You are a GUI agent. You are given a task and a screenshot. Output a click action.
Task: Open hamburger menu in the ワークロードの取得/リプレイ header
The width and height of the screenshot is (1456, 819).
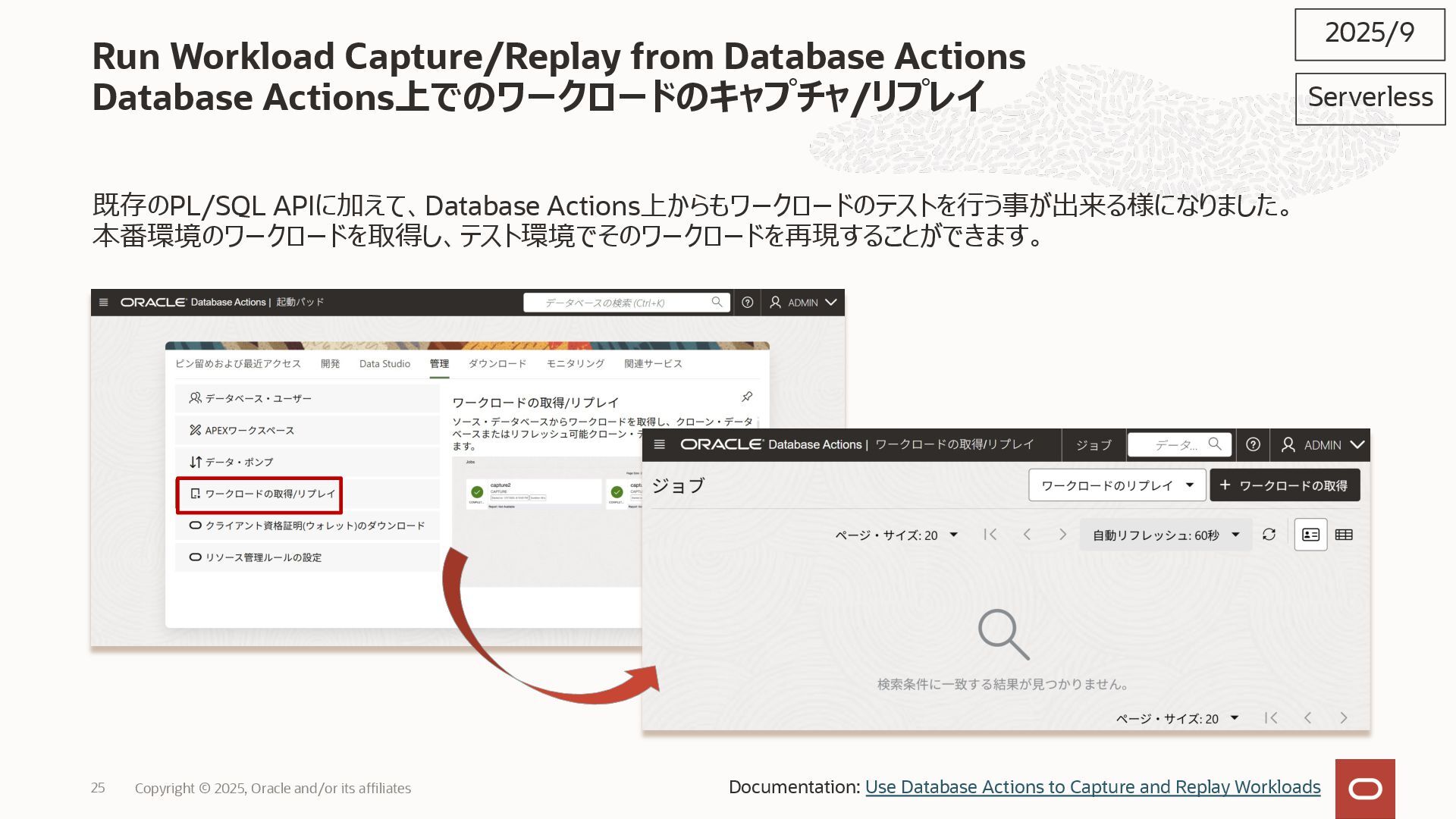coord(660,445)
